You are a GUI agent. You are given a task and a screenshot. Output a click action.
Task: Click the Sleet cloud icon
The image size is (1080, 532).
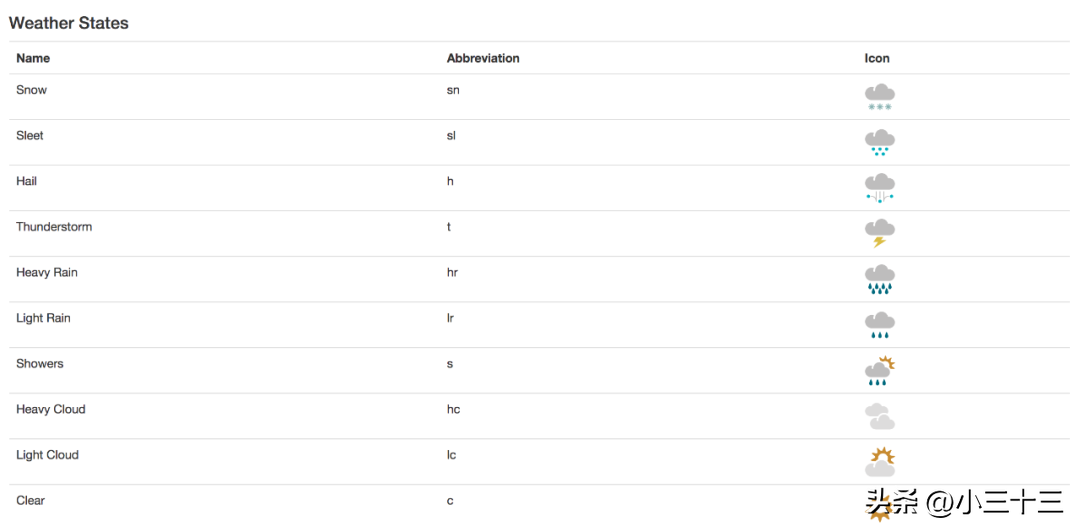[x=880, y=143]
